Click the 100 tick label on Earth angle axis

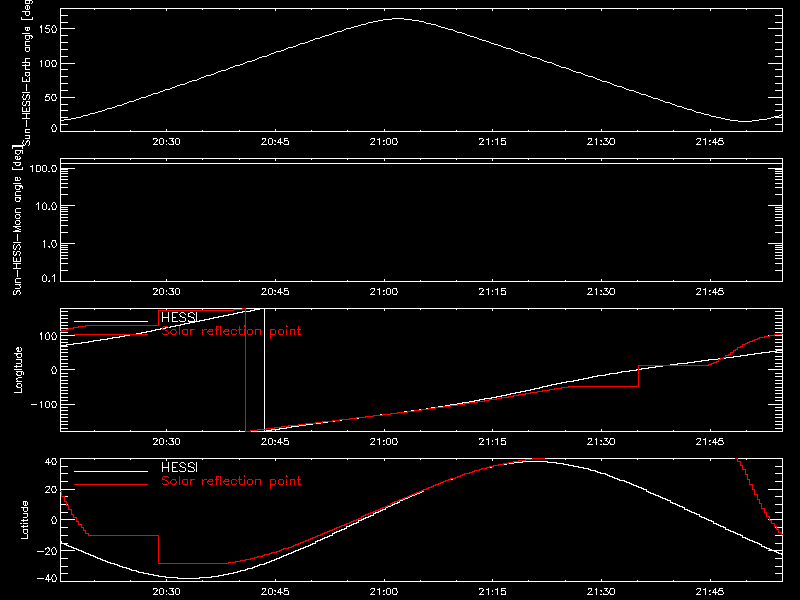pyautogui.click(x=47, y=63)
